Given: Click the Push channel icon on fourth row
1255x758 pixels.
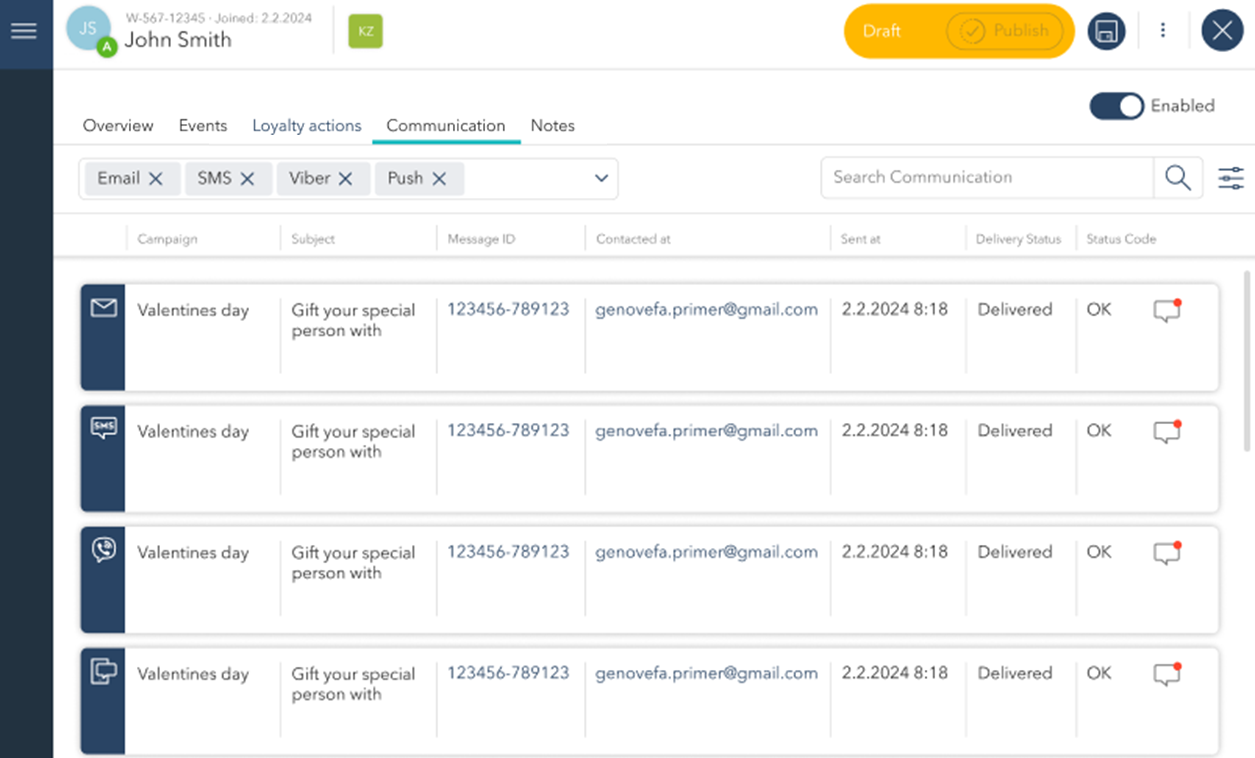Looking at the screenshot, I should coord(103,672).
